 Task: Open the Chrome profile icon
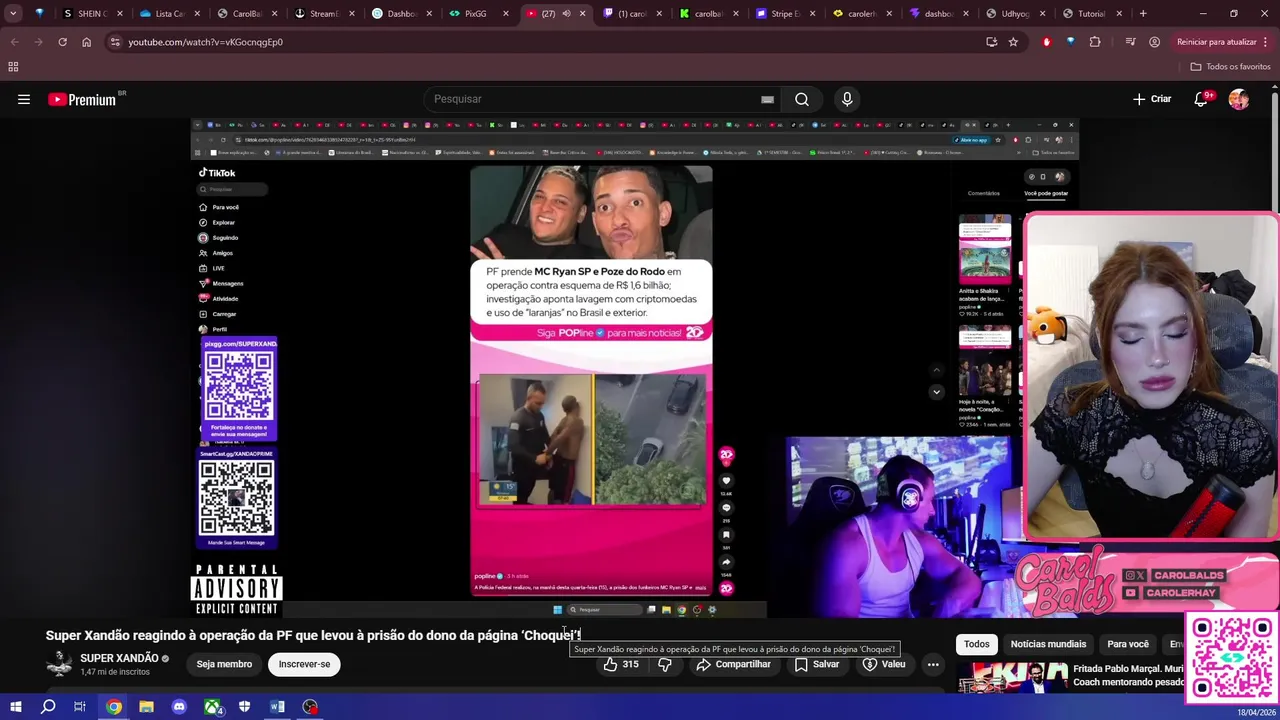[x=1155, y=42]
